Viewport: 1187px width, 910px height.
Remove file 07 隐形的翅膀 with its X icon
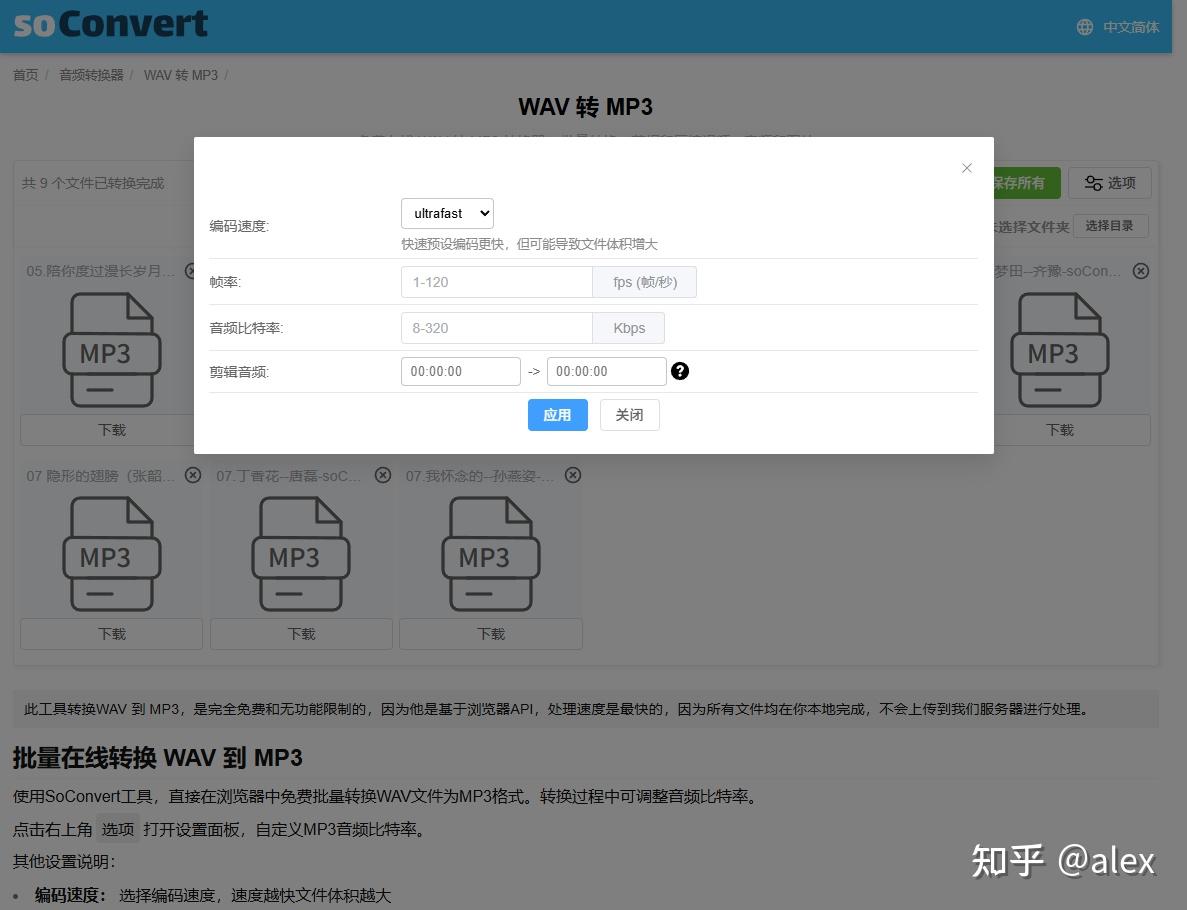[192, 475]
